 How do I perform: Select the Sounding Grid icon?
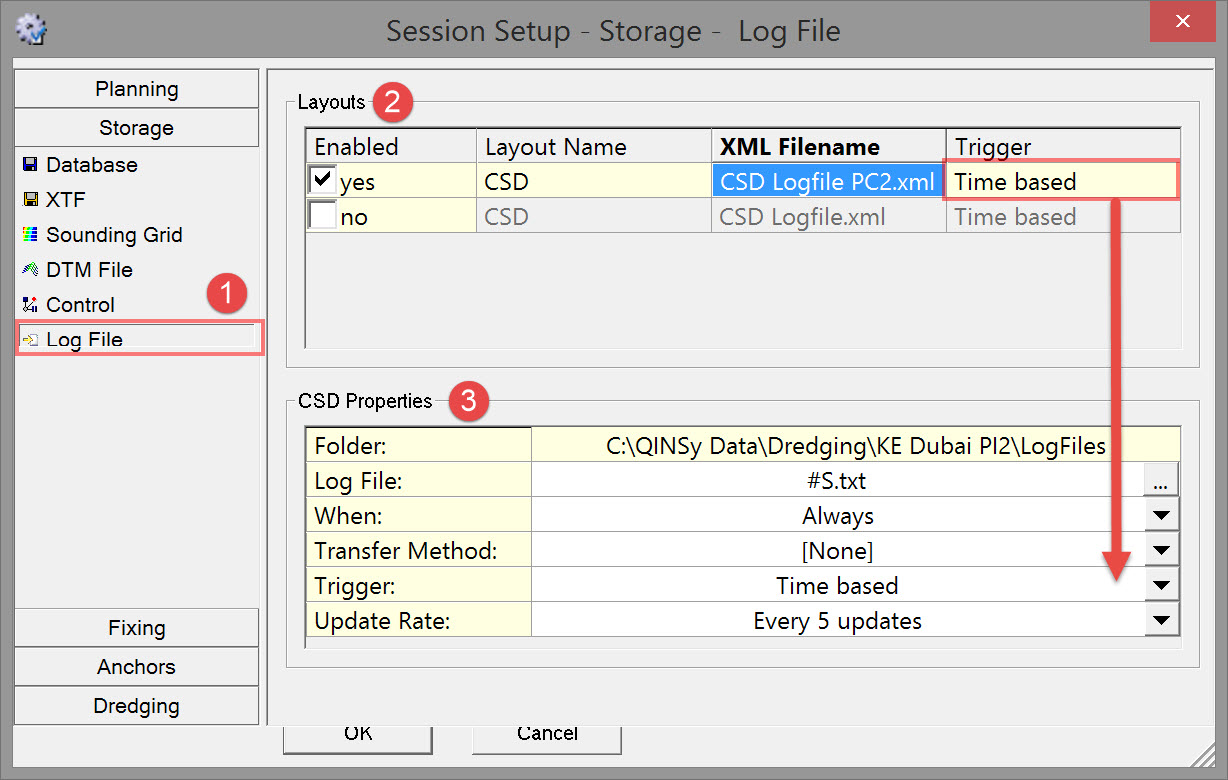pyautogui.click(x=30, y=235)
